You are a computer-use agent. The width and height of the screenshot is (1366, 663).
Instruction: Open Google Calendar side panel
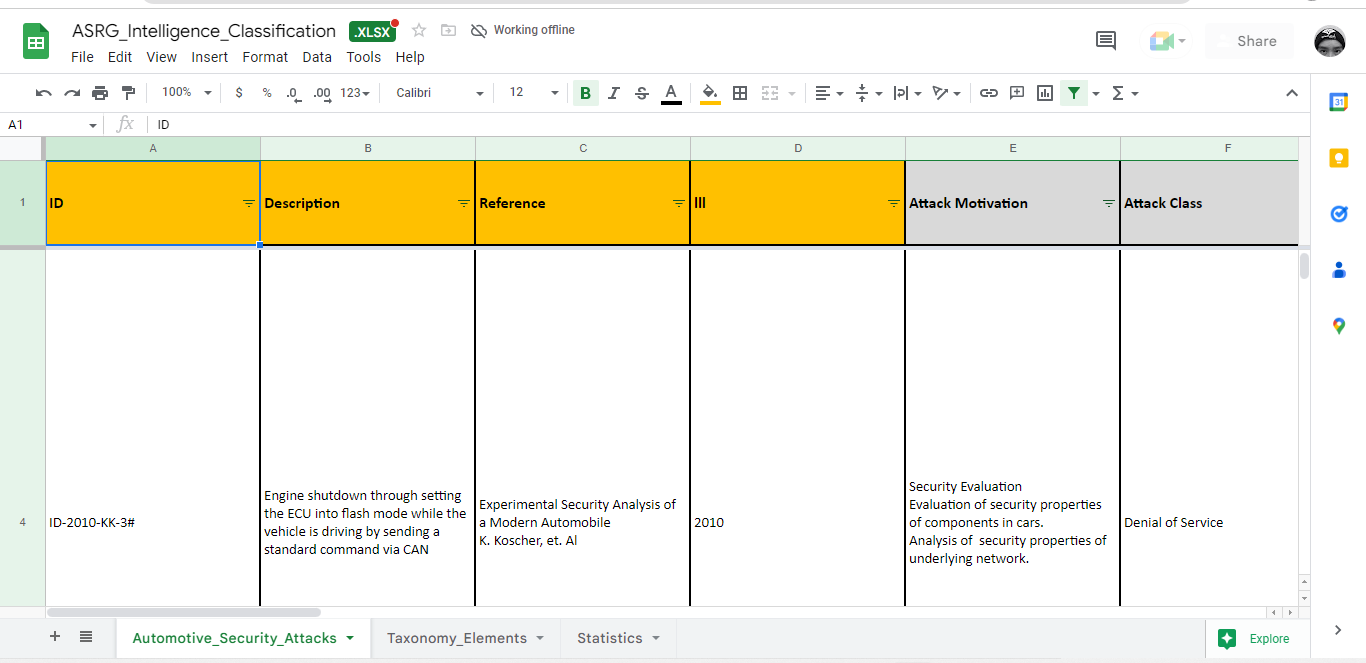[1339, 101]
